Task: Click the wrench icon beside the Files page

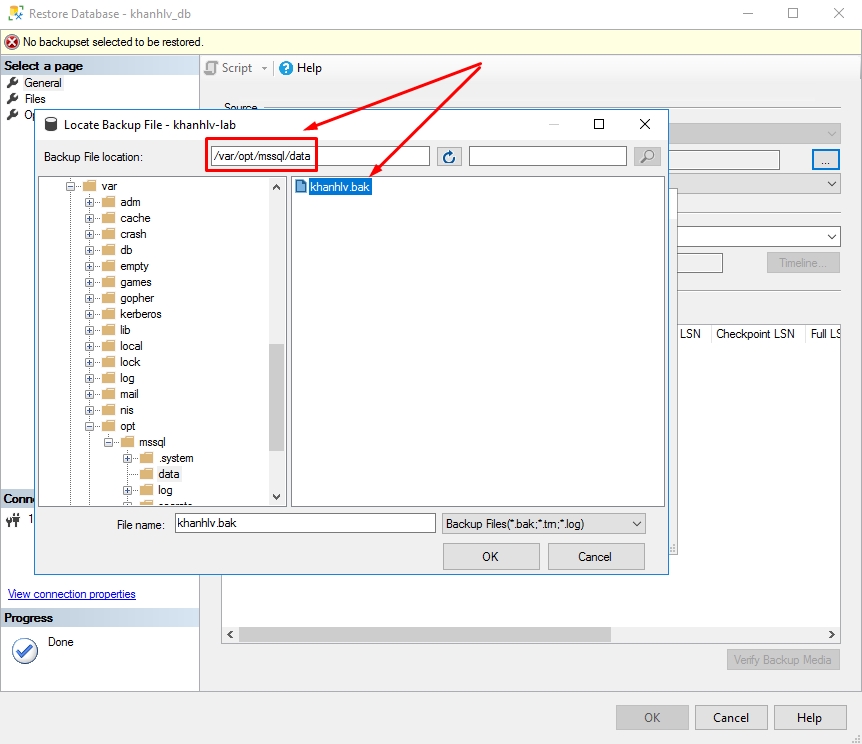Action: (14, 98)
